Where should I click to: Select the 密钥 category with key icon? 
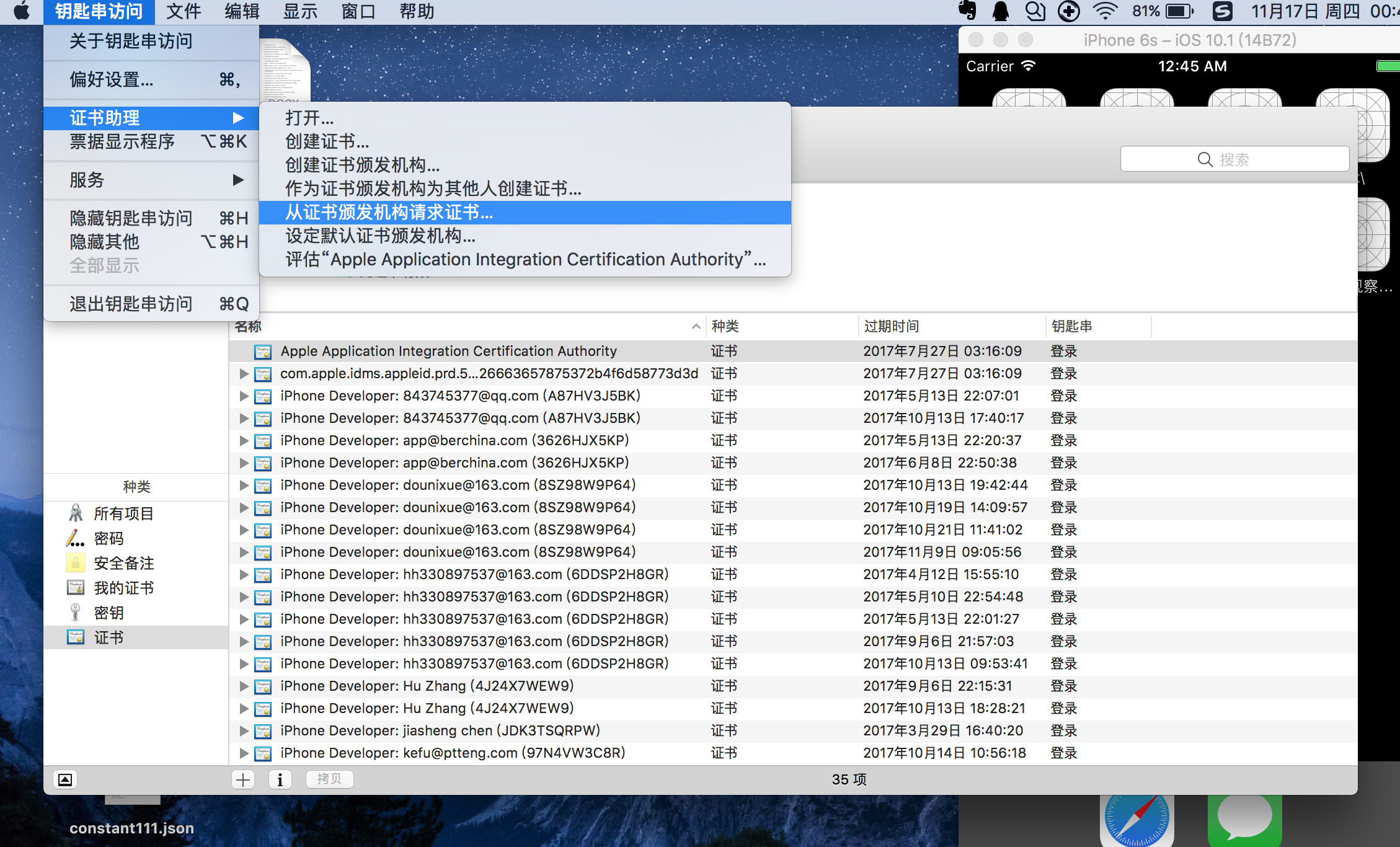click(x=76, y=613)
